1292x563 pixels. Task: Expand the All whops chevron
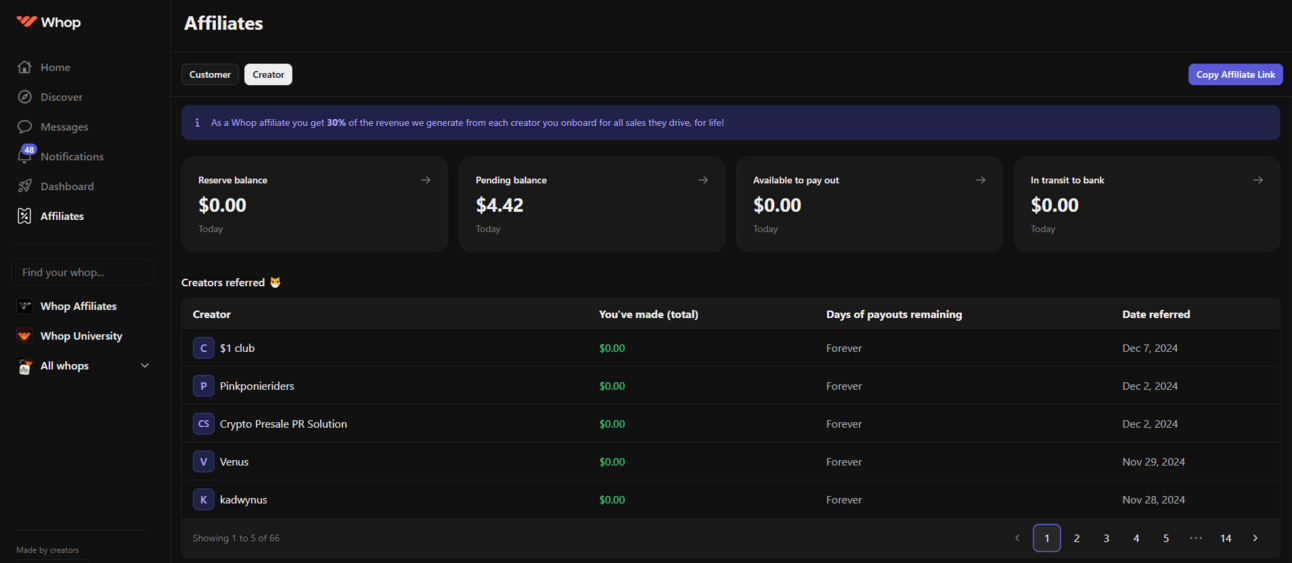click(x=145, y=366)
